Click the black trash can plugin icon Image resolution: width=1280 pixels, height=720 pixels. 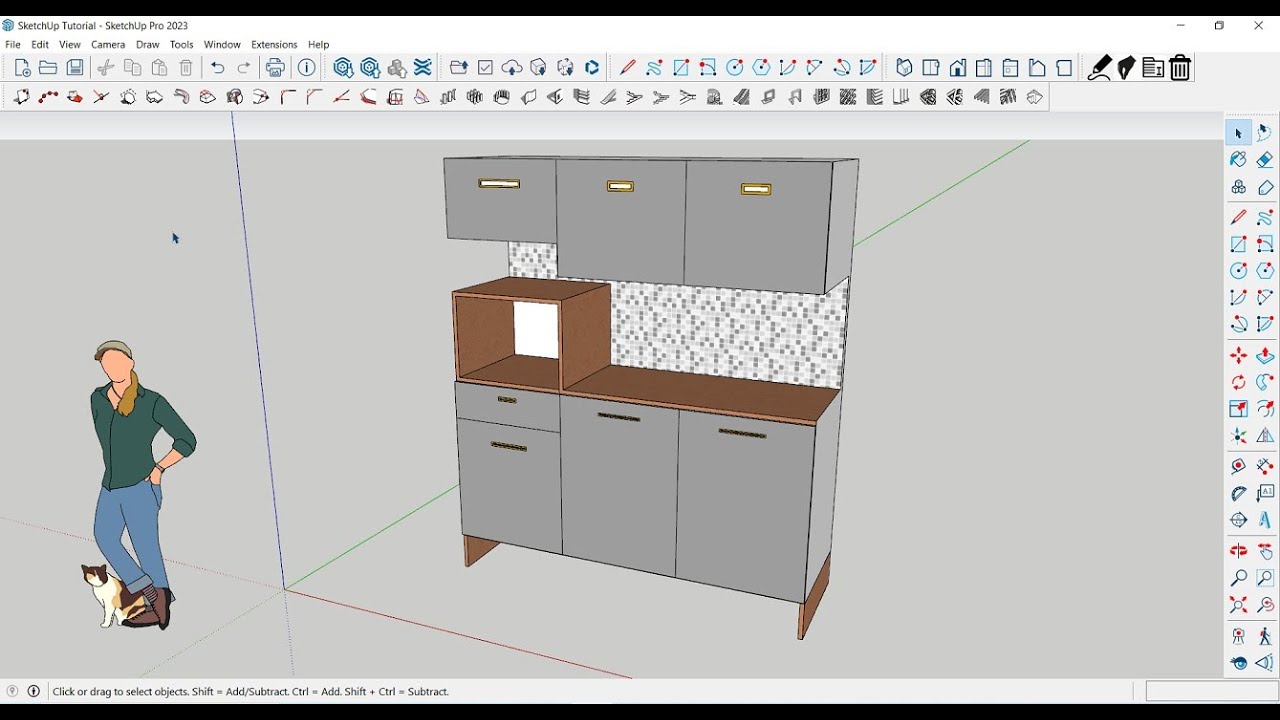pyautogui.click(x=1180, y=68)
